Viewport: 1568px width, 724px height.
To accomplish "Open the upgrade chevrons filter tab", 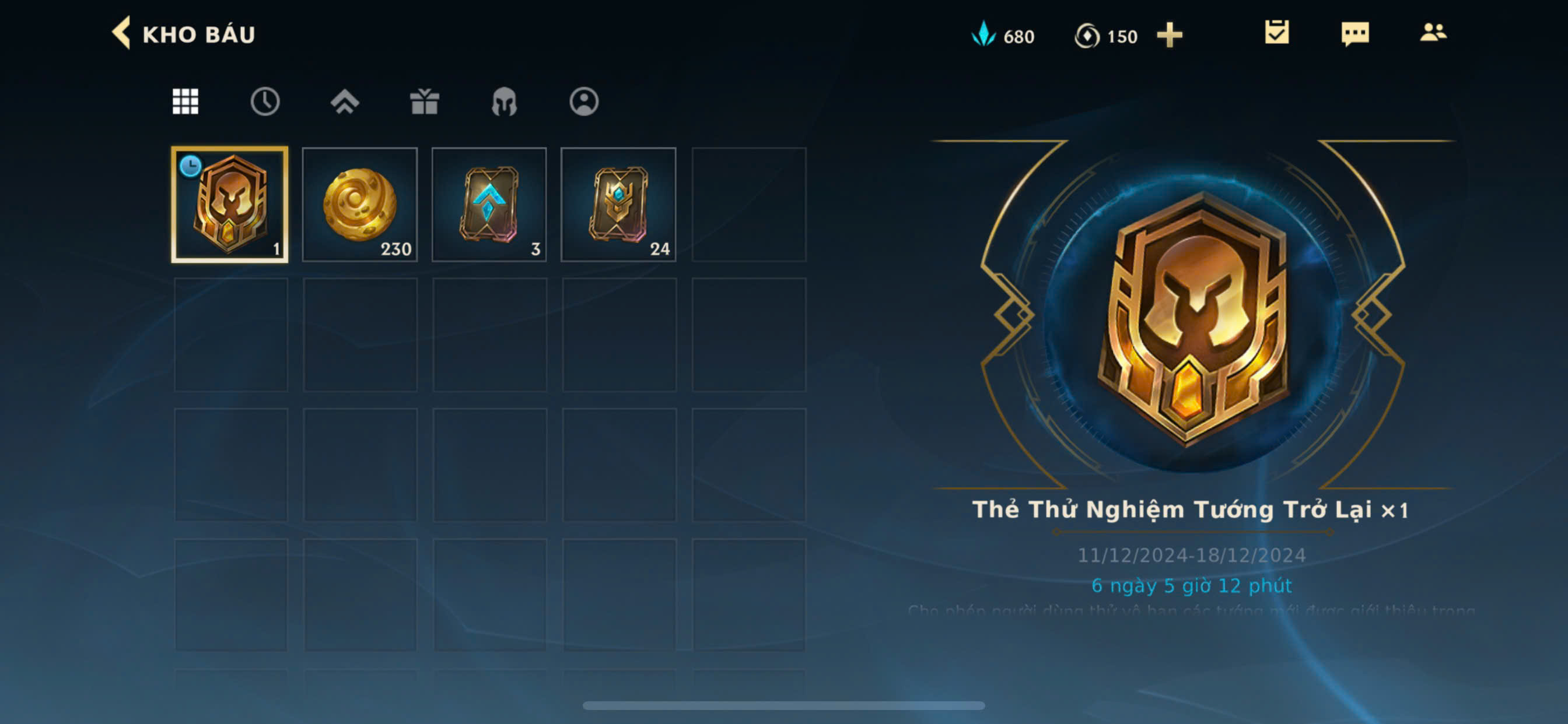I will [345, 101].
